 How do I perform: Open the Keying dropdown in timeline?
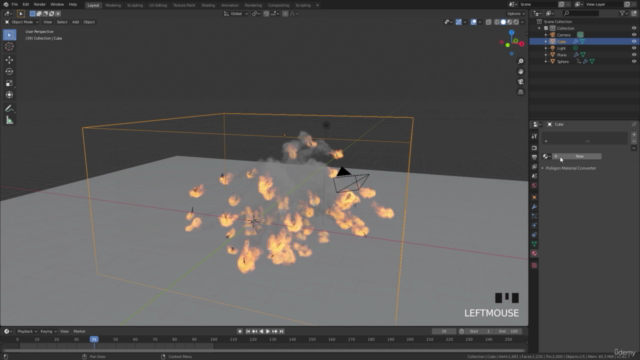(x=48, y=331)
